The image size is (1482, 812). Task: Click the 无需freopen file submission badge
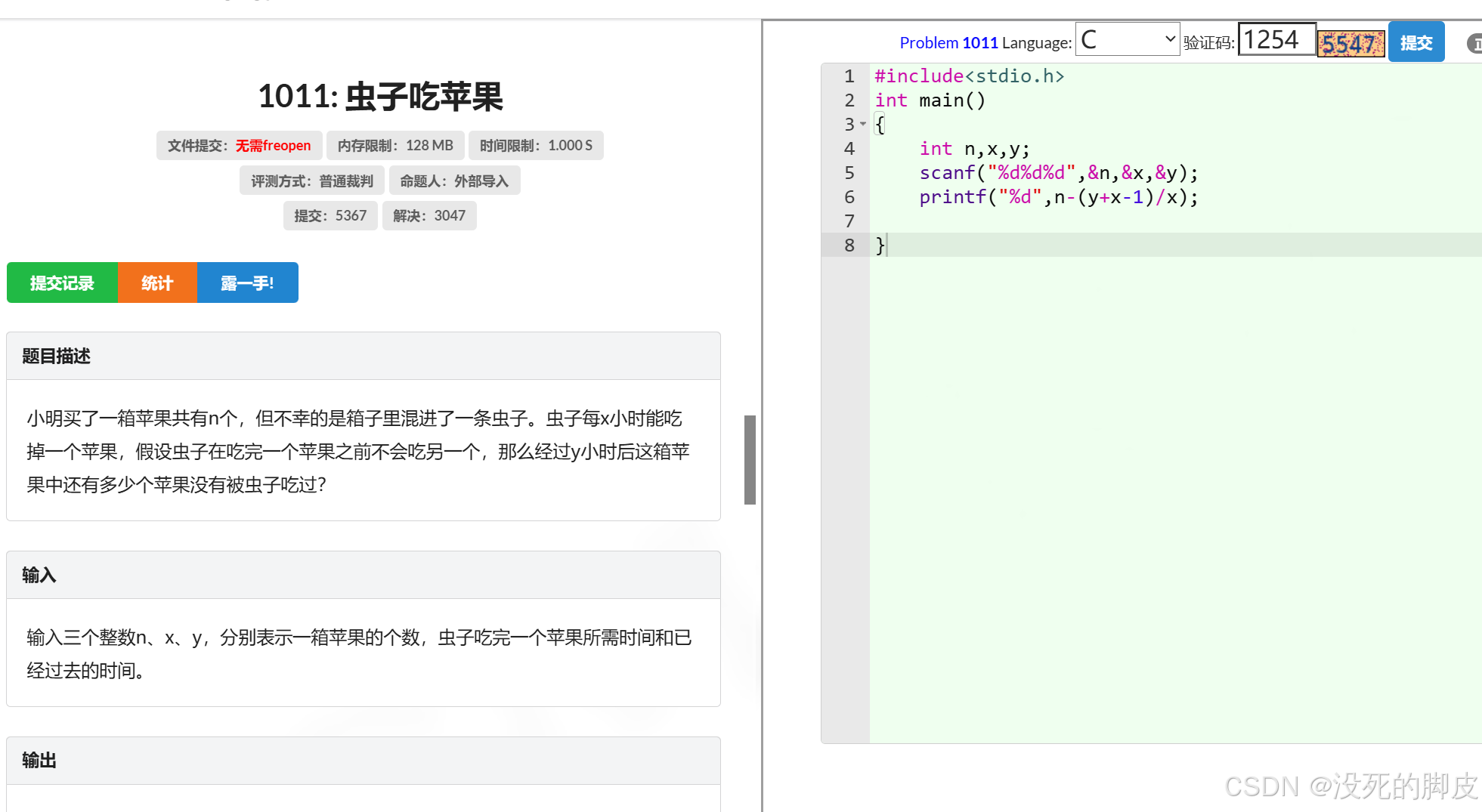point(239,145)
